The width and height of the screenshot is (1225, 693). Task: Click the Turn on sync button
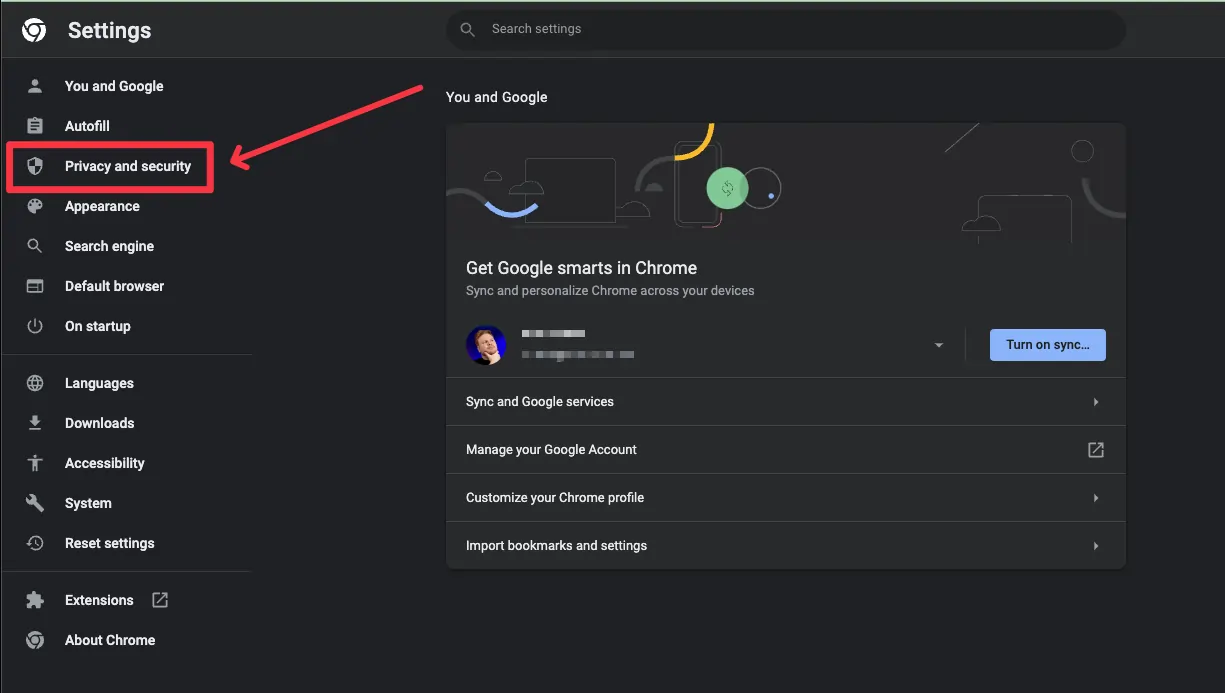(x=1047, y=345)
